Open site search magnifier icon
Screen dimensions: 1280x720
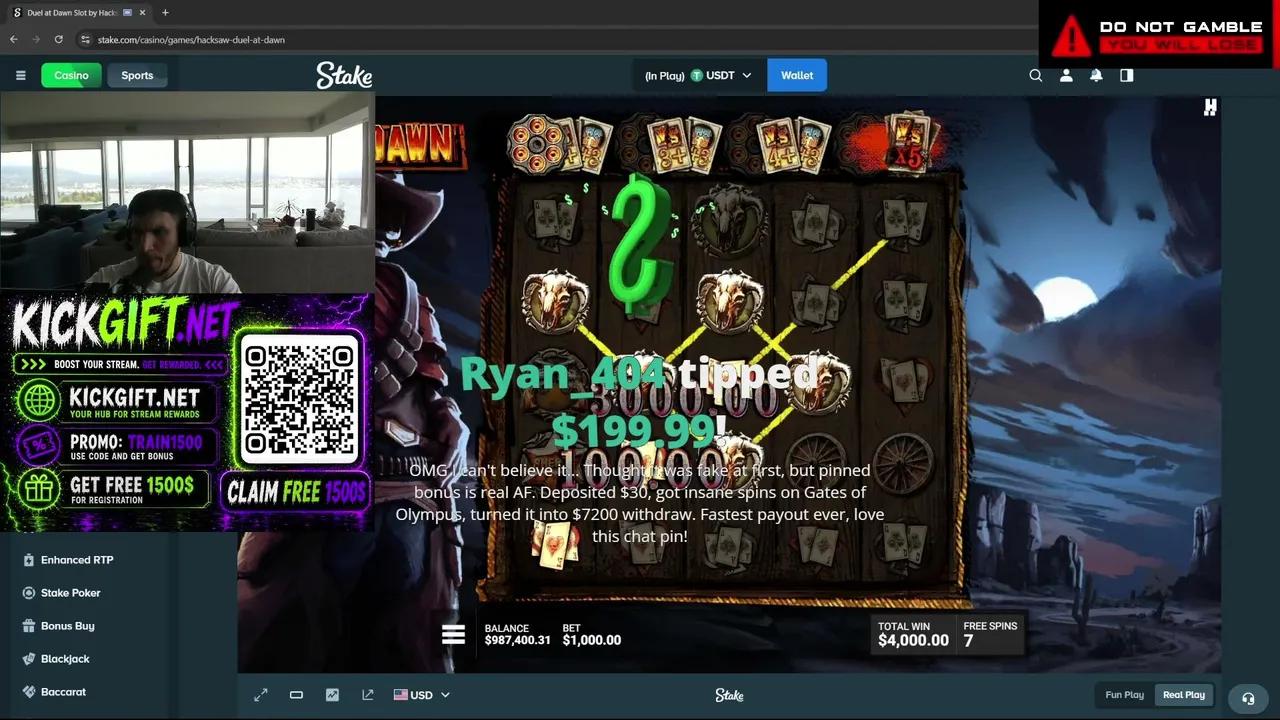coord(1036,75)
